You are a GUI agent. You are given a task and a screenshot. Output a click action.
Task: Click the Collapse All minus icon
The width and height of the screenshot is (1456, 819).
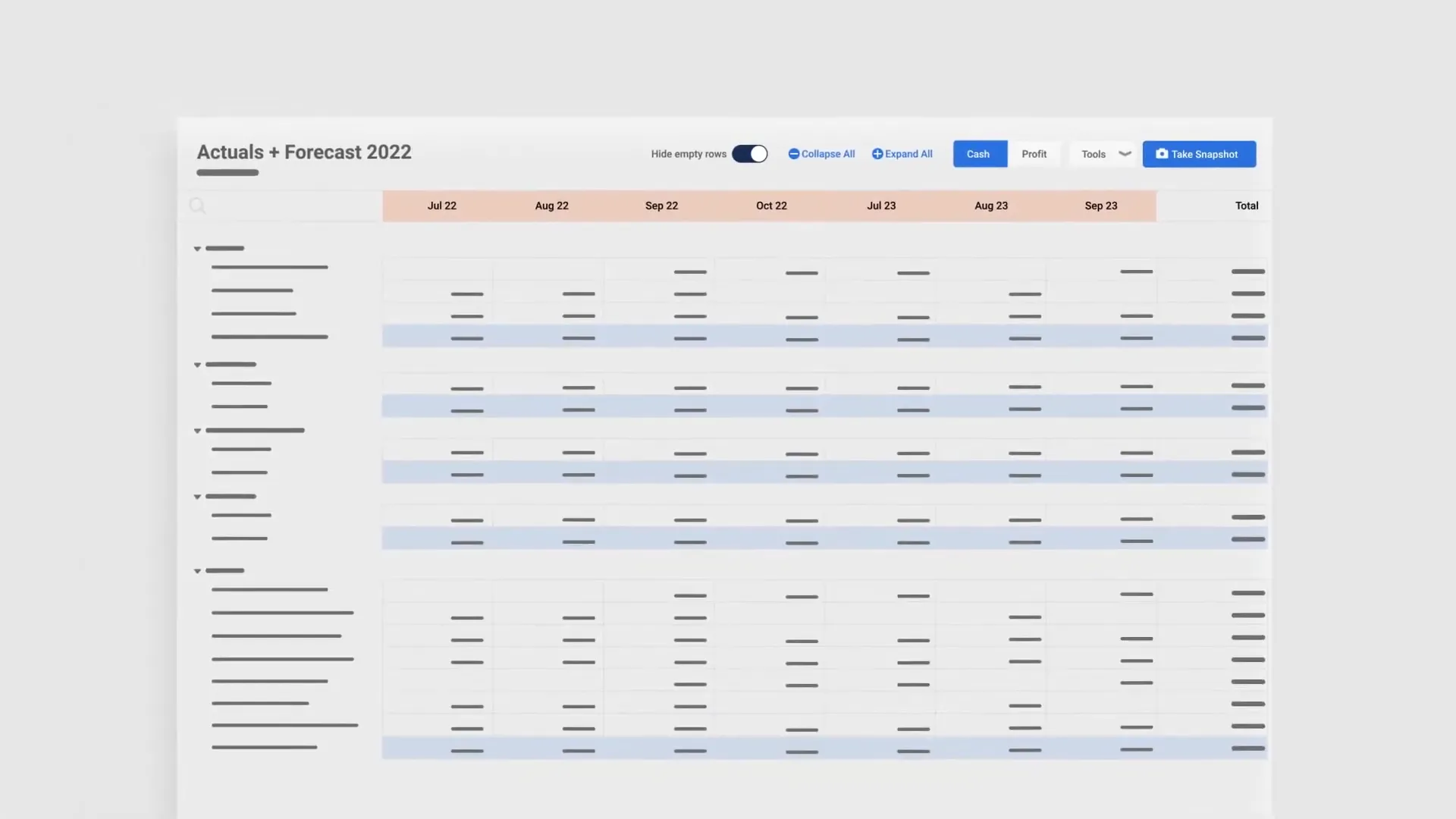(x=792, y=153)
